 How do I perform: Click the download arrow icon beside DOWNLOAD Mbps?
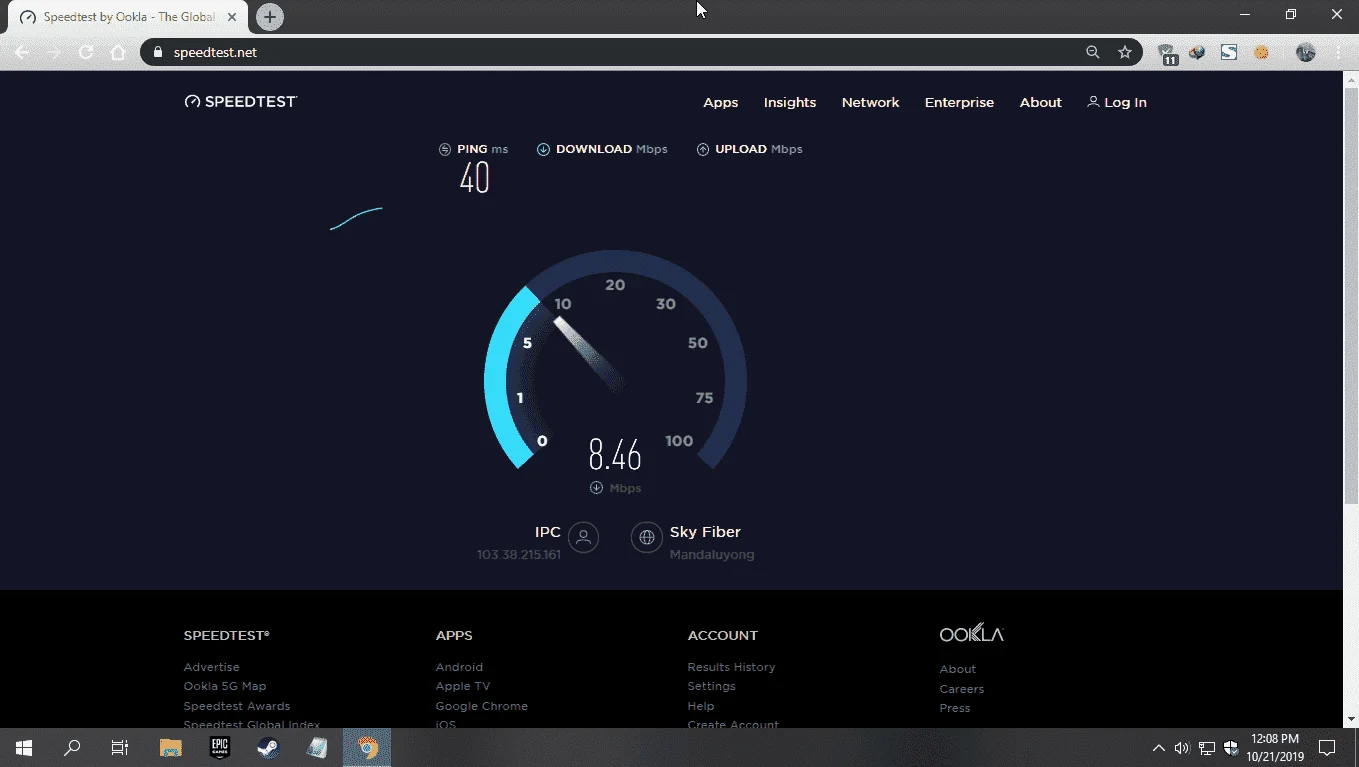click(543, 150)
